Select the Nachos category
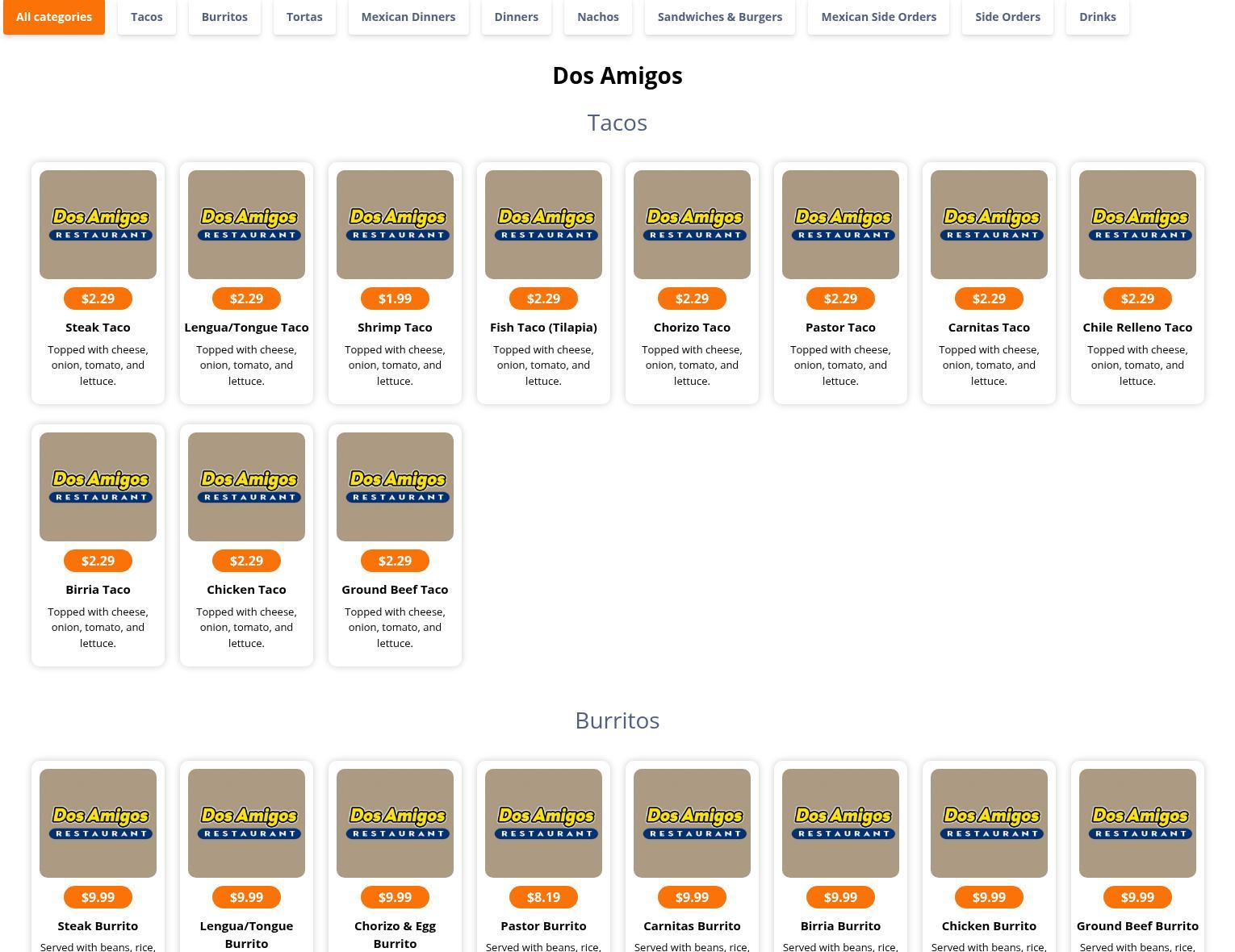 click(598, 17)
